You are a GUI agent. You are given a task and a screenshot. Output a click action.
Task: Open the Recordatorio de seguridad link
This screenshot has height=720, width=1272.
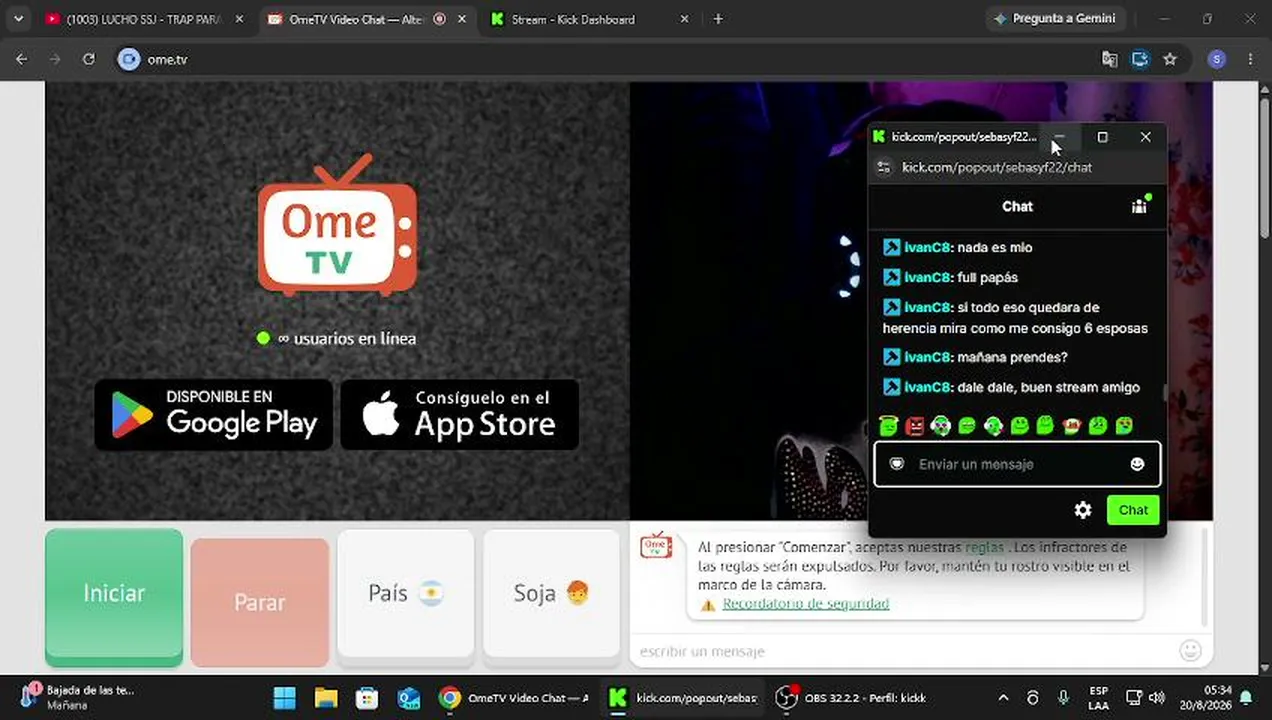805,604
